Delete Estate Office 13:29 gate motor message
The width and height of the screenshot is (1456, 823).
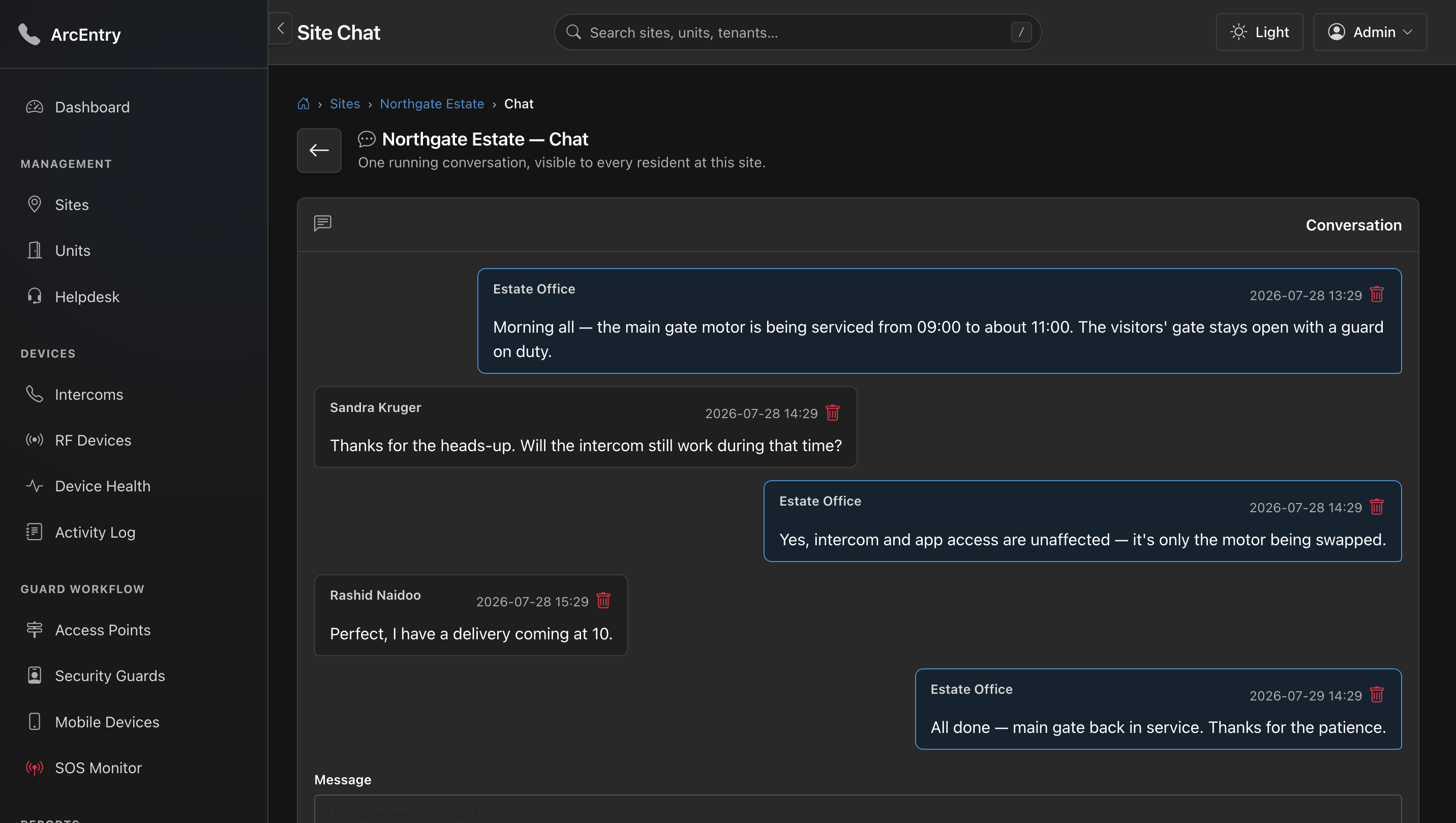tap(1377, 294)
